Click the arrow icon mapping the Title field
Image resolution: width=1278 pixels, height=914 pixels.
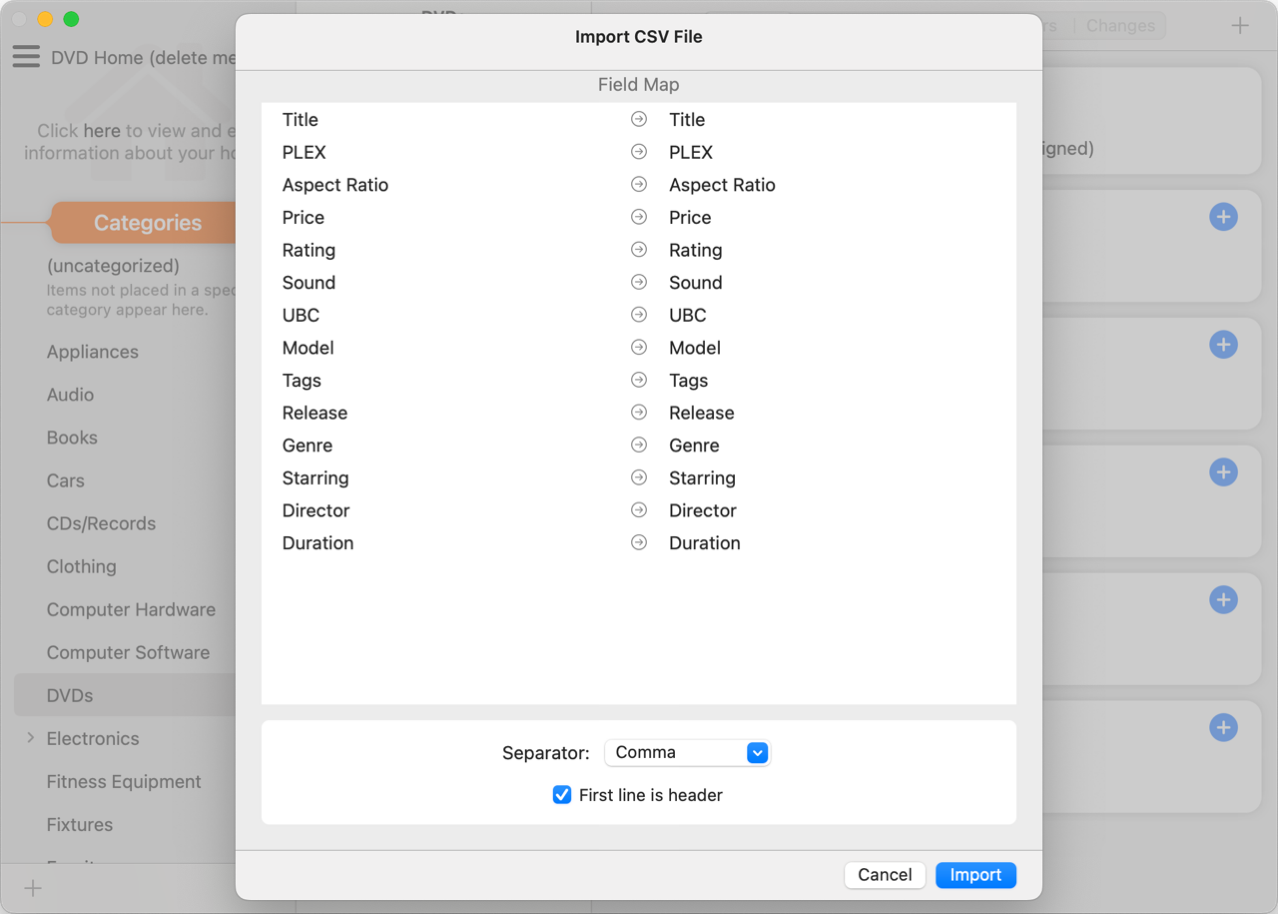click(x=639, y=120)
